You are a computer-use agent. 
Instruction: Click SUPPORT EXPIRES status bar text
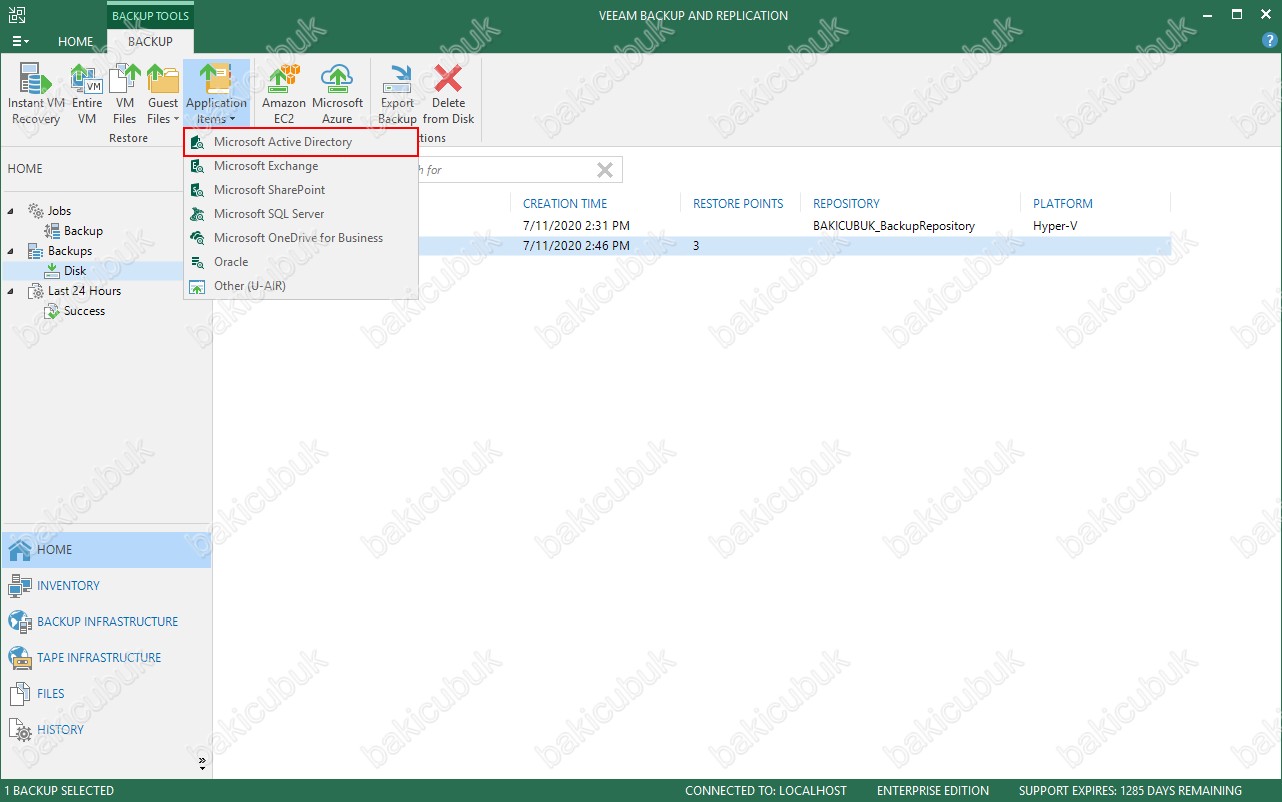[x=1130, y=791]
